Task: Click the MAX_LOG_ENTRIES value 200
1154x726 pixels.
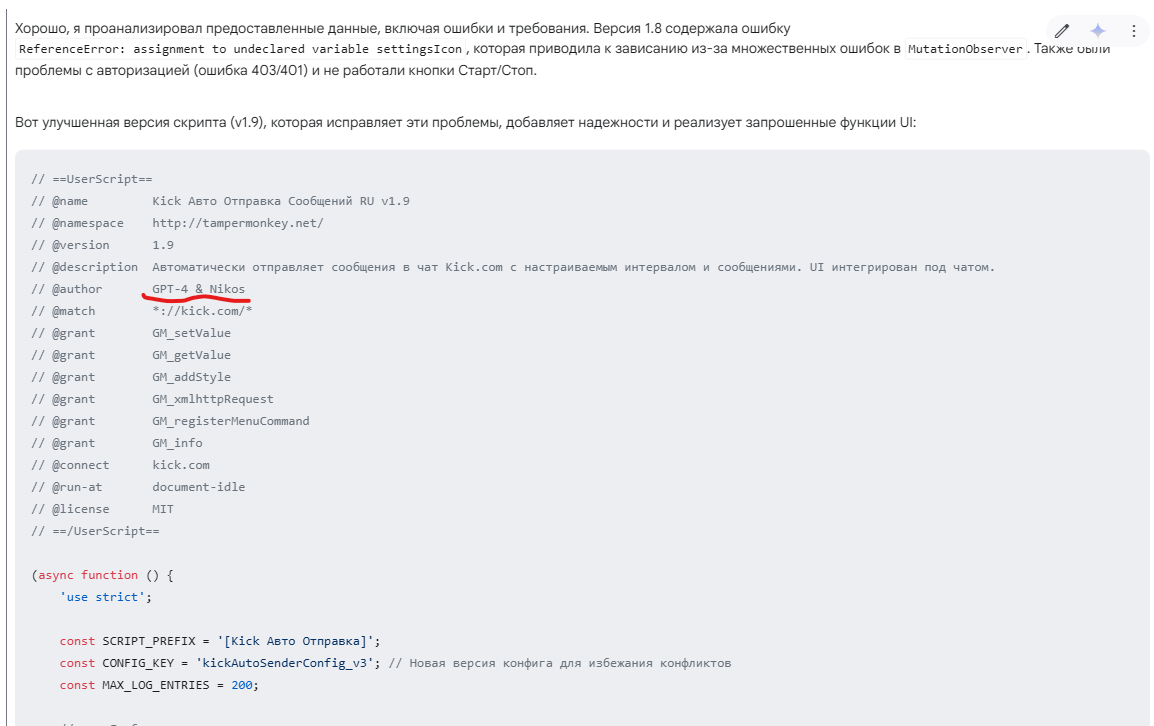Action: pos(241,686)
